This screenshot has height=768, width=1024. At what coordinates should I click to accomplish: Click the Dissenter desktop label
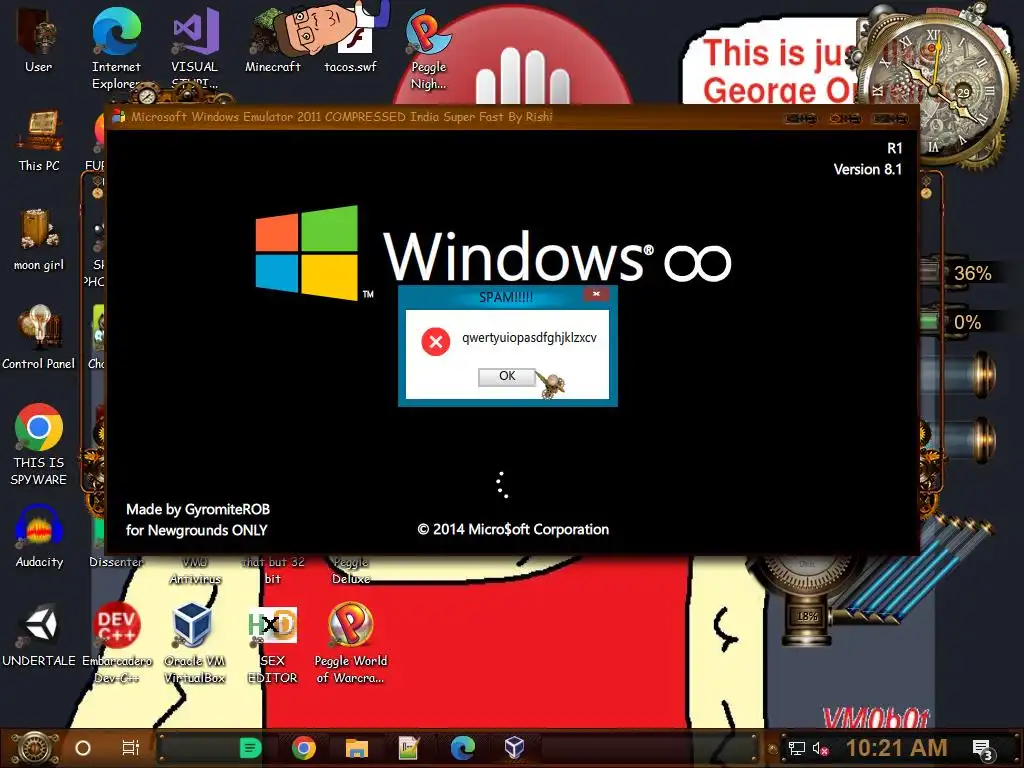tap(116, 562)
